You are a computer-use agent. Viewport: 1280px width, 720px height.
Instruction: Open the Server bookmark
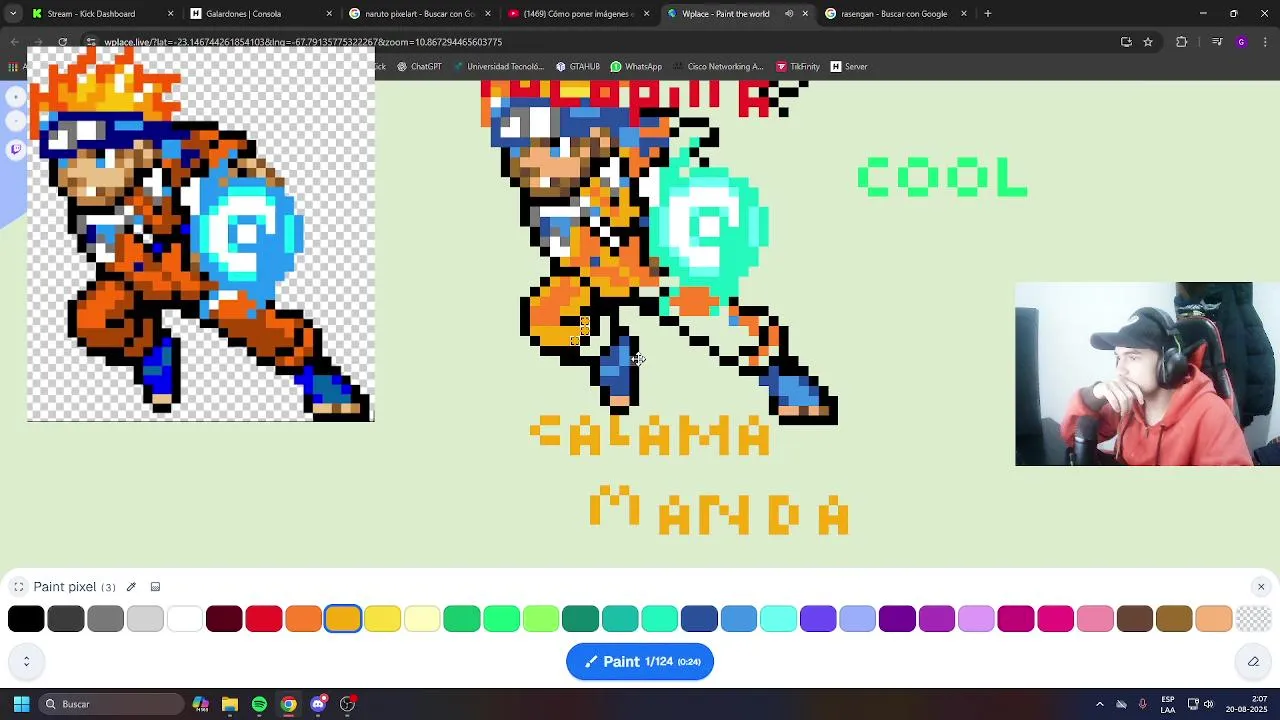tap(849, 67)
